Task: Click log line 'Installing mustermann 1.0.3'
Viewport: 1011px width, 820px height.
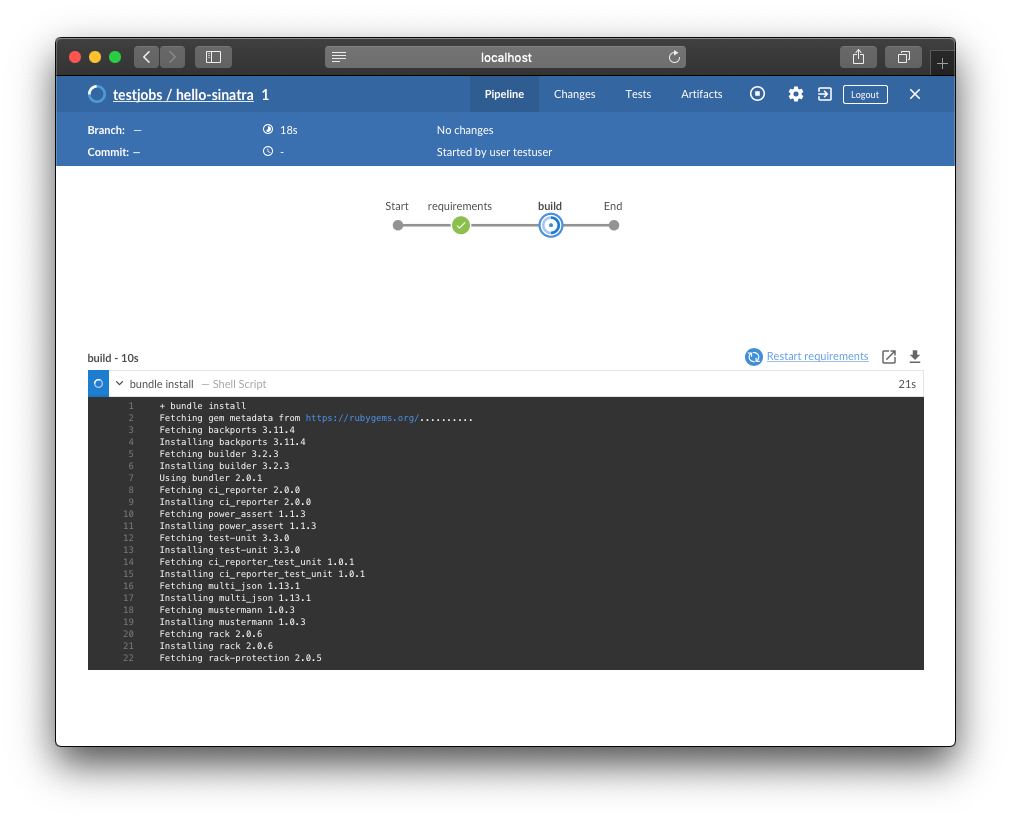Action: (x=232, y=621)
